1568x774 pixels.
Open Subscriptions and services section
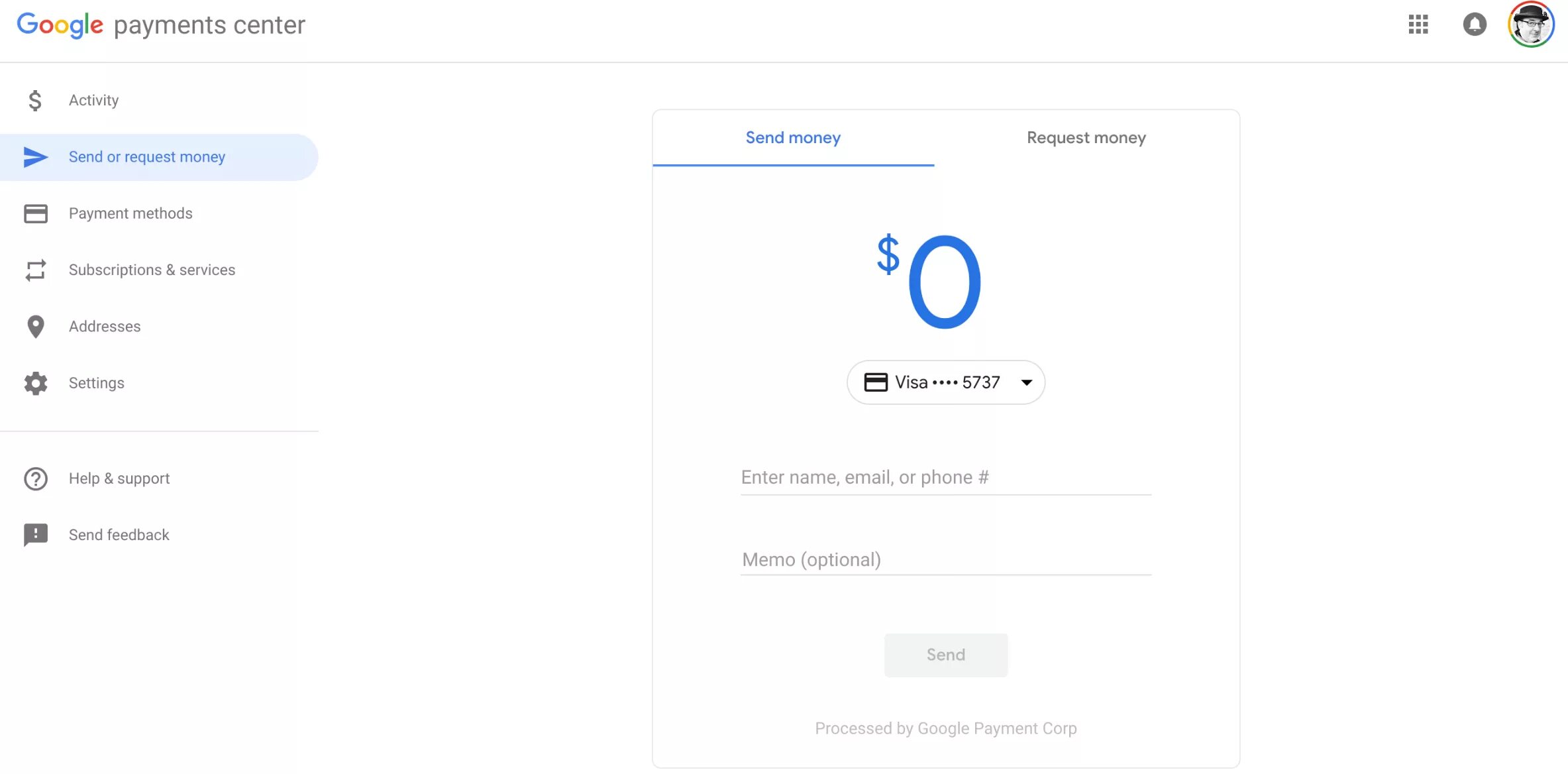point(152,269)
